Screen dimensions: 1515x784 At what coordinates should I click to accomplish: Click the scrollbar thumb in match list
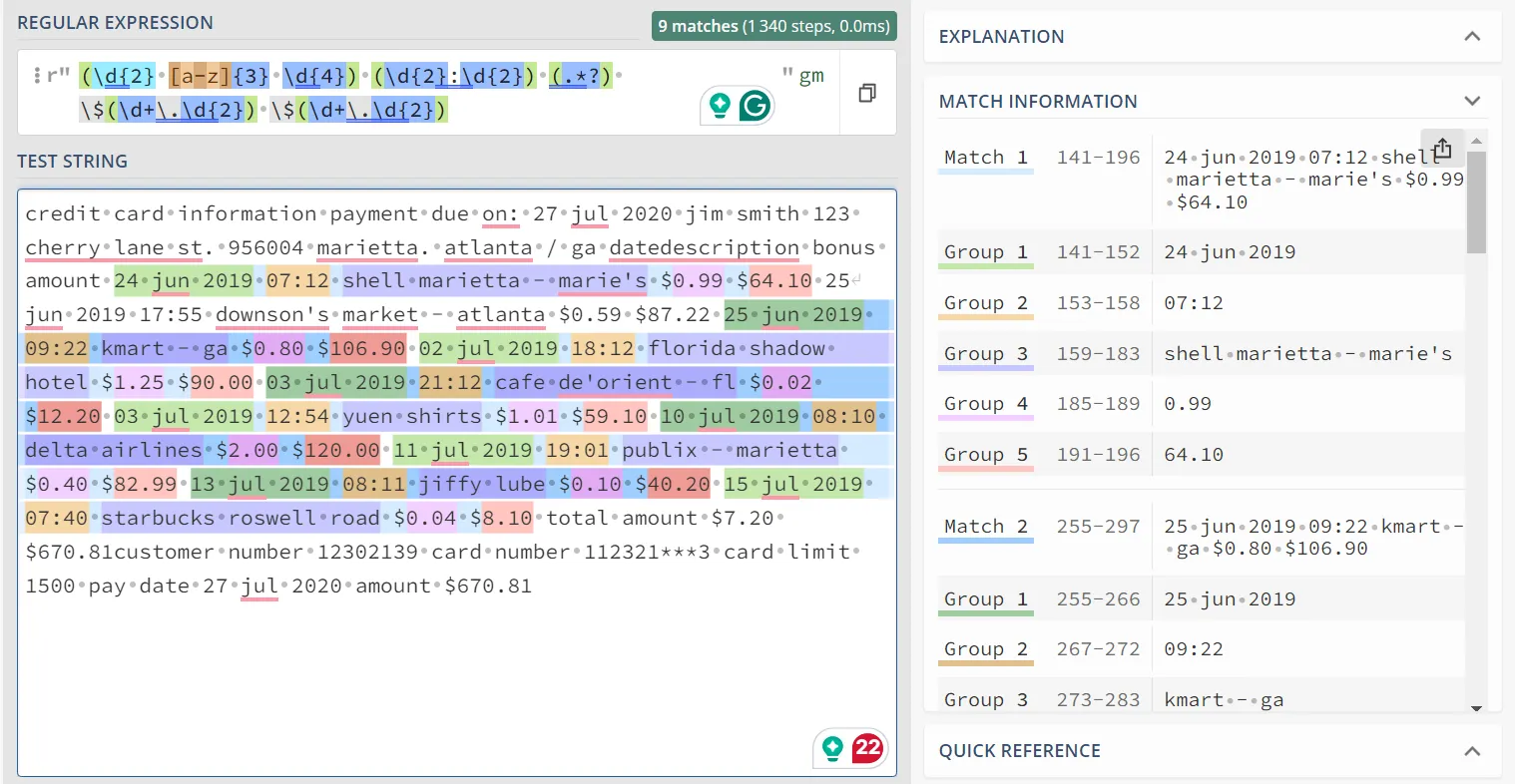point(1476,202)
